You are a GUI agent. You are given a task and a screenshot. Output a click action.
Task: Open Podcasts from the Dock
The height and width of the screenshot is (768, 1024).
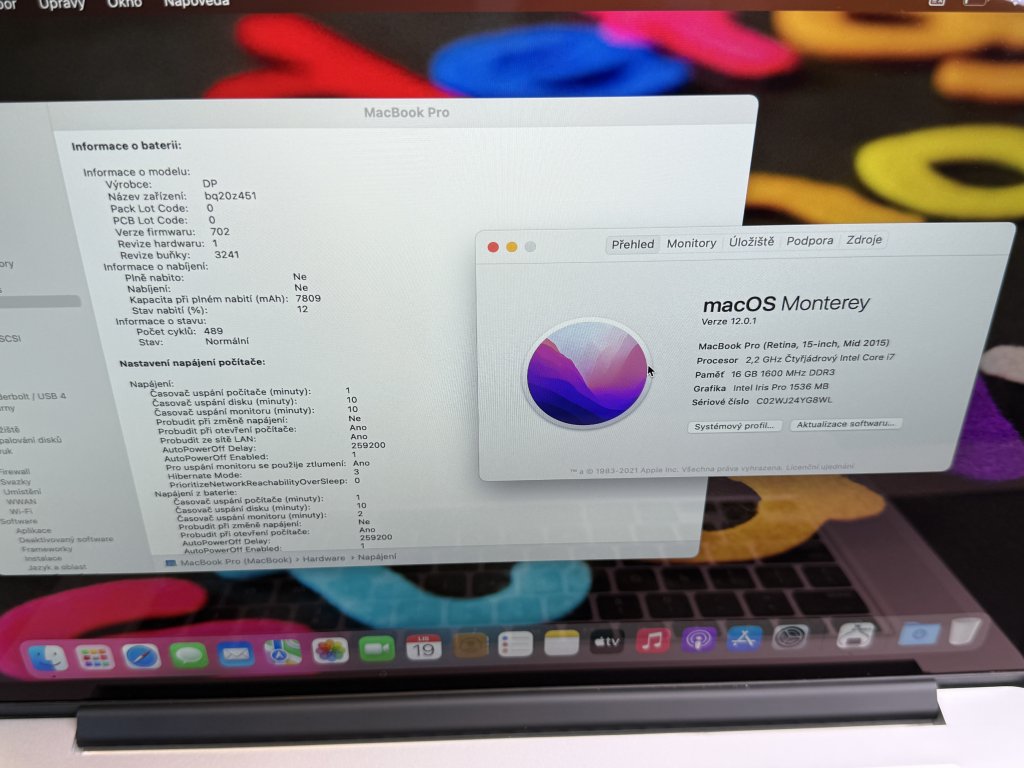[x=699, y=639]
